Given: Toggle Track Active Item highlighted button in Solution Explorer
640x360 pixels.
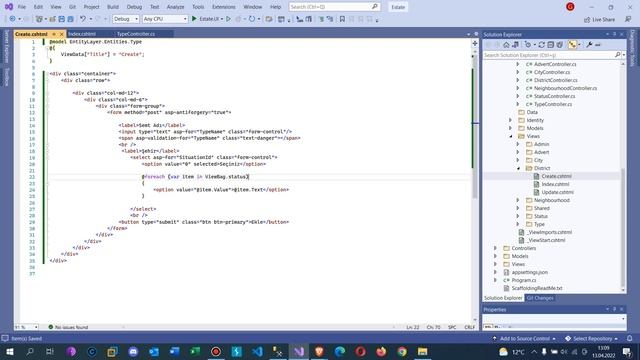Looking at the screenshot, I should pos(572,45).
